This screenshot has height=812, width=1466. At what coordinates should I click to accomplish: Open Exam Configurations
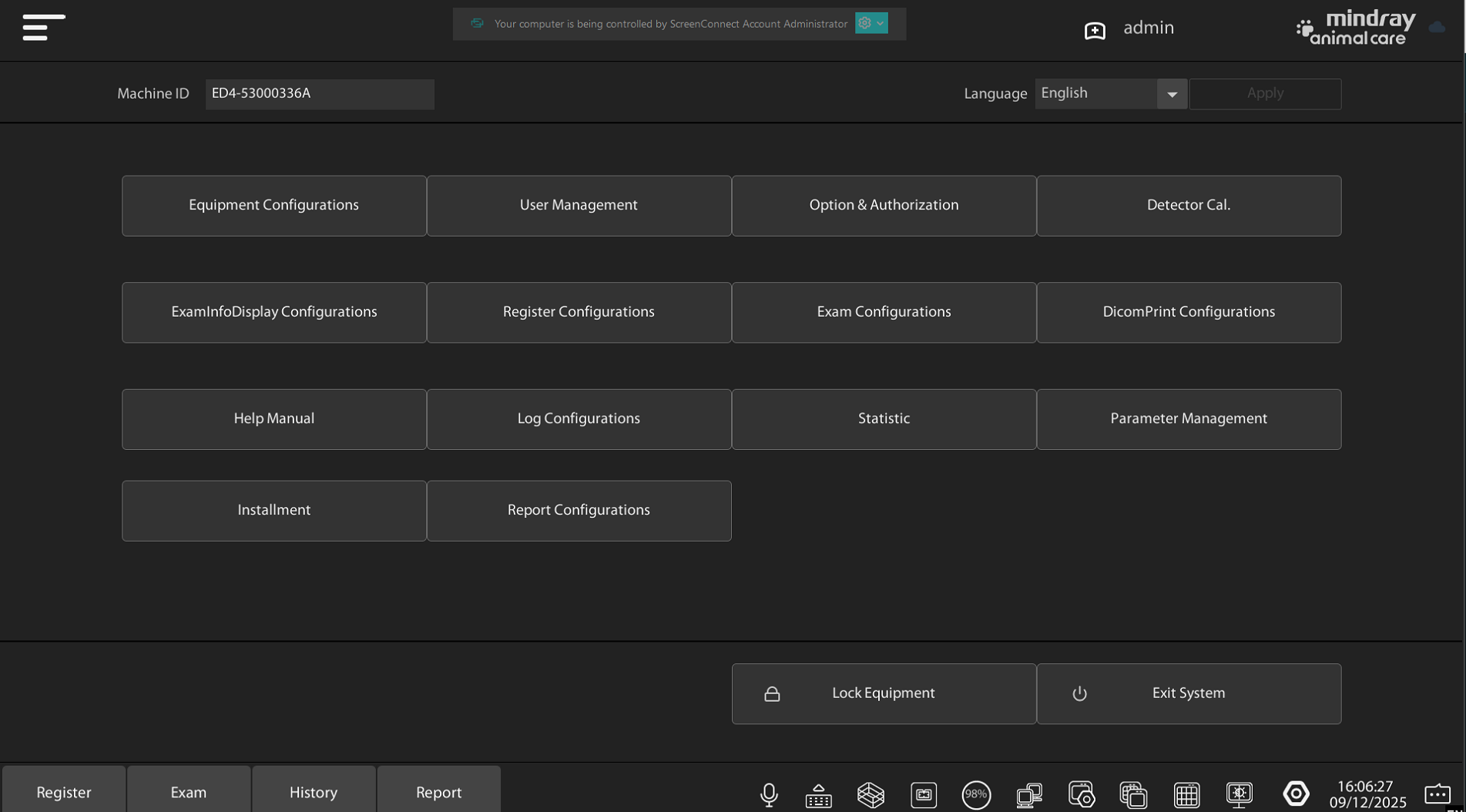(884, 313)
